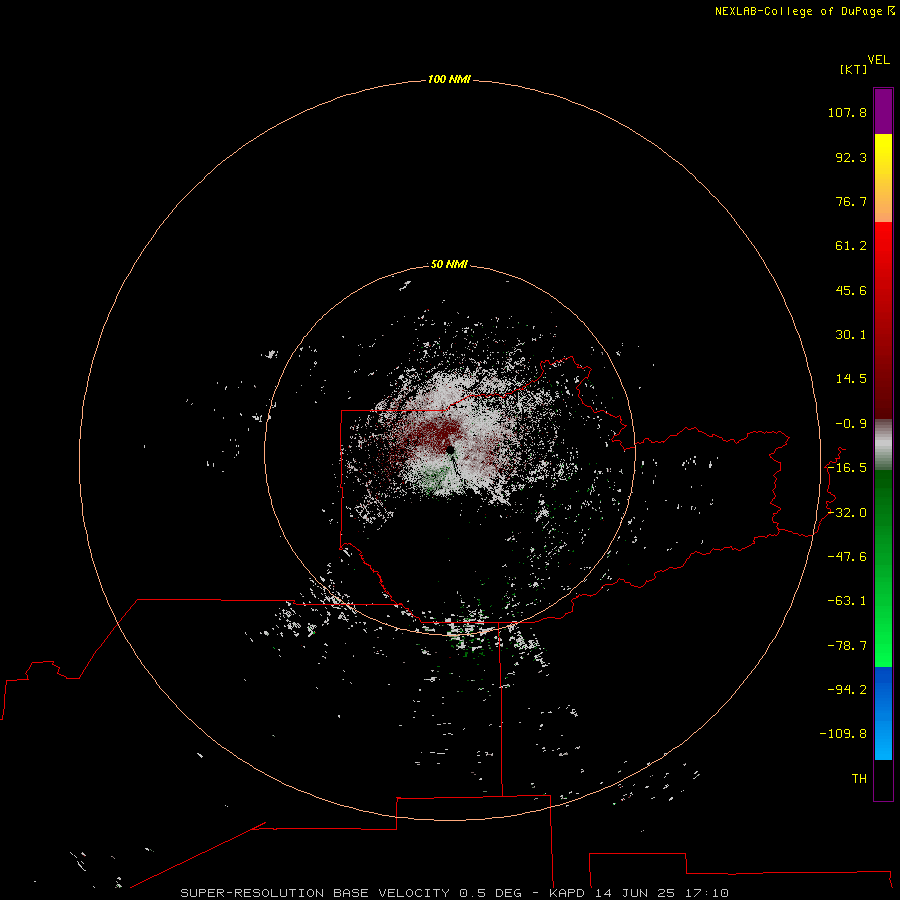The width and height of the screenshot is (900, 900).
Task: Click the -0.9 legend value
Action: click(851, 424)
